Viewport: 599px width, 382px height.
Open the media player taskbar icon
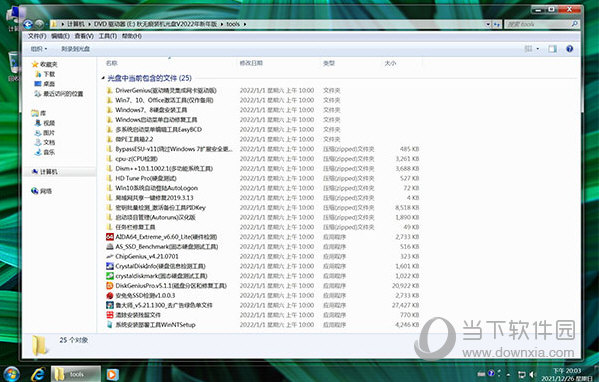[x=112, y=374]
